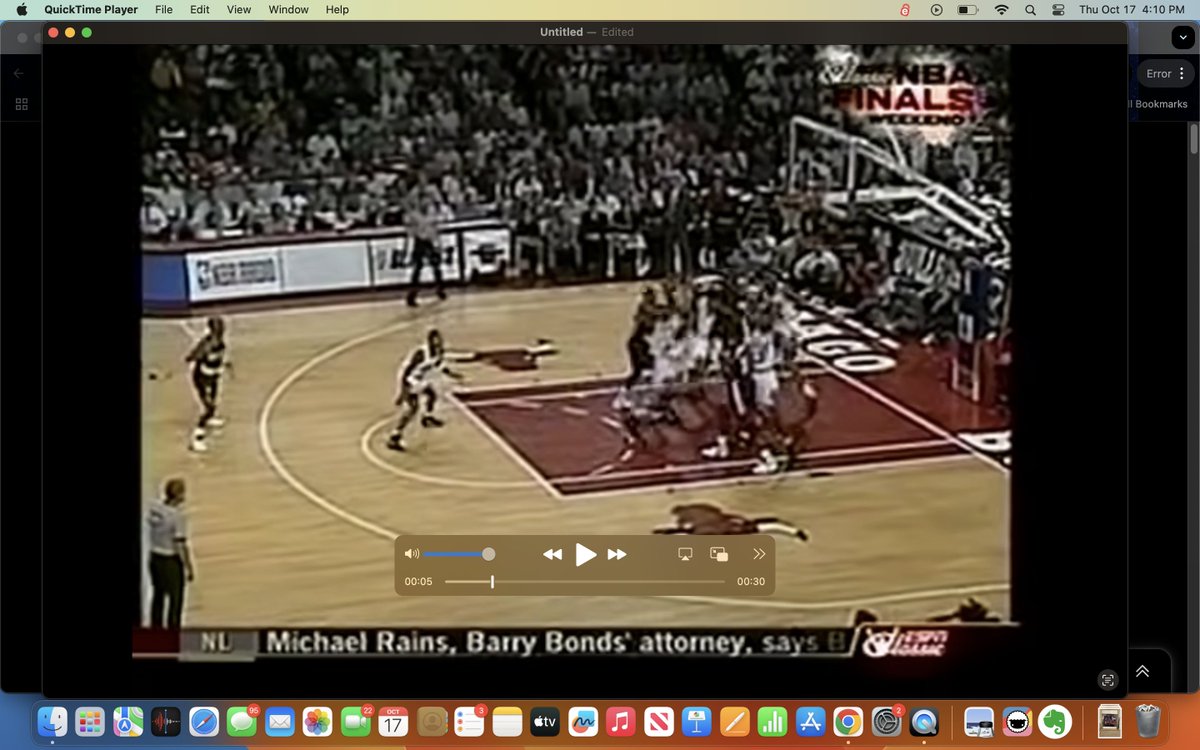Viewport: 1200px width, 750px height.
Task: Open the Help menu
Action: click(338, 9)
